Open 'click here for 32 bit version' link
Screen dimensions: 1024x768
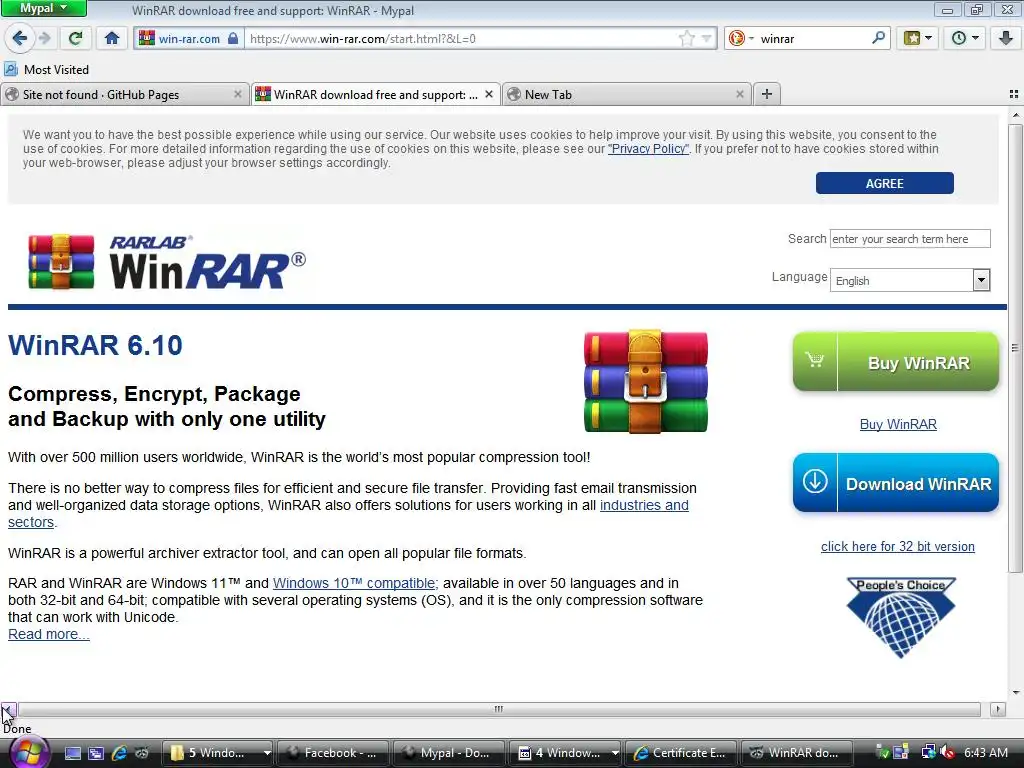(897, 547)
